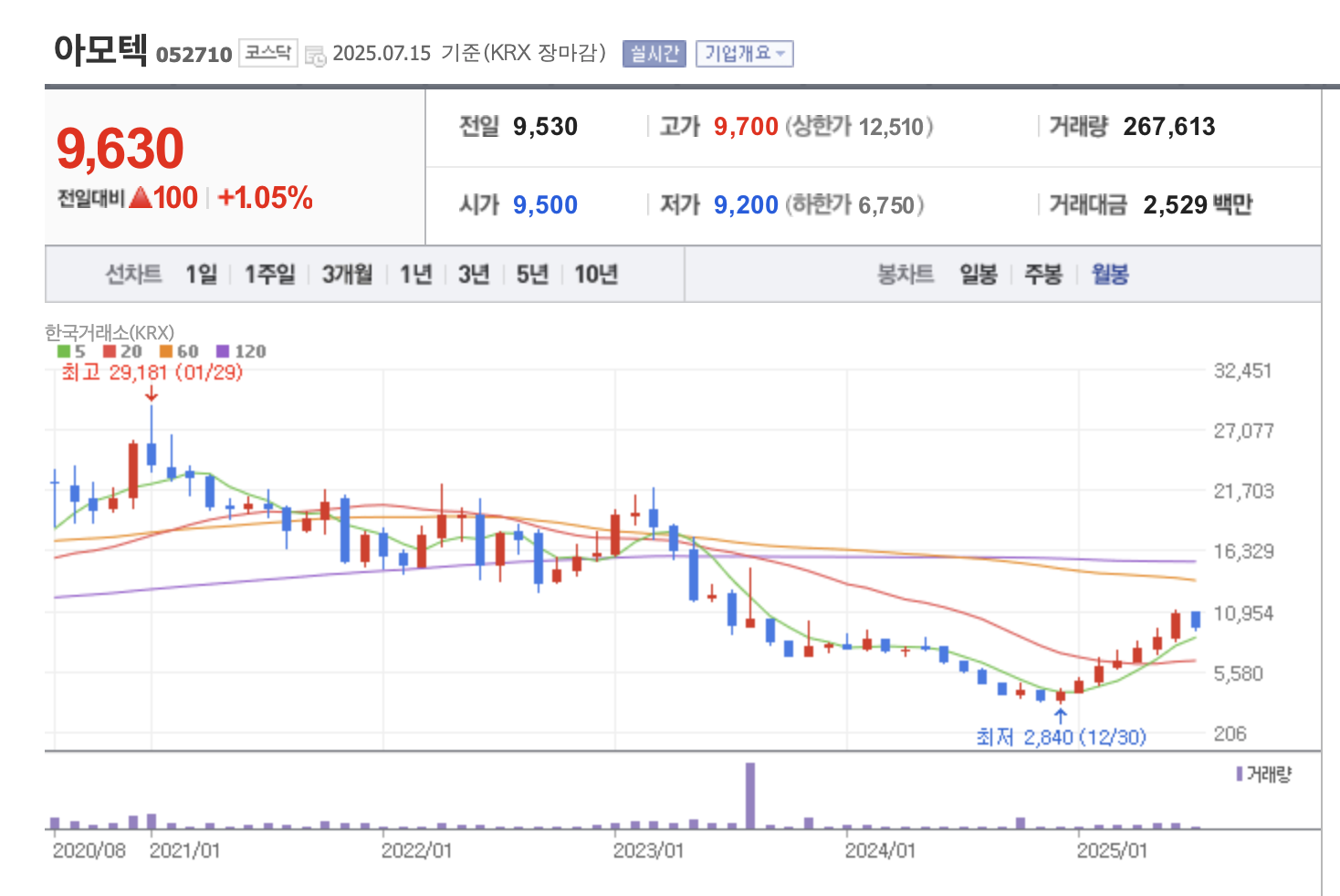Click the 시가 9,500 value
1340x896 pixels.
click(545, 204)
